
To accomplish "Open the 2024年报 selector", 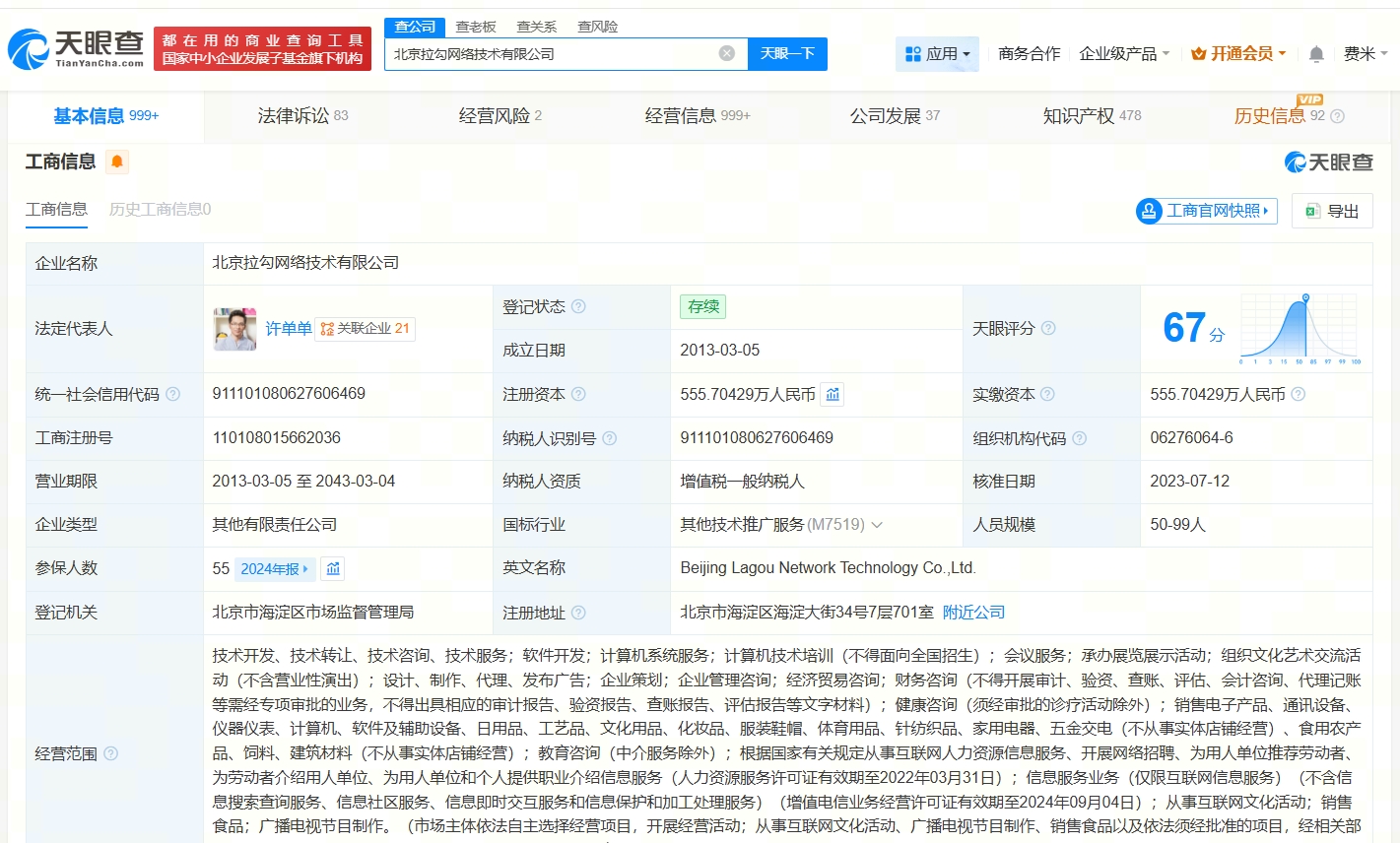I will pyautogui.click(x=275, y=569).
